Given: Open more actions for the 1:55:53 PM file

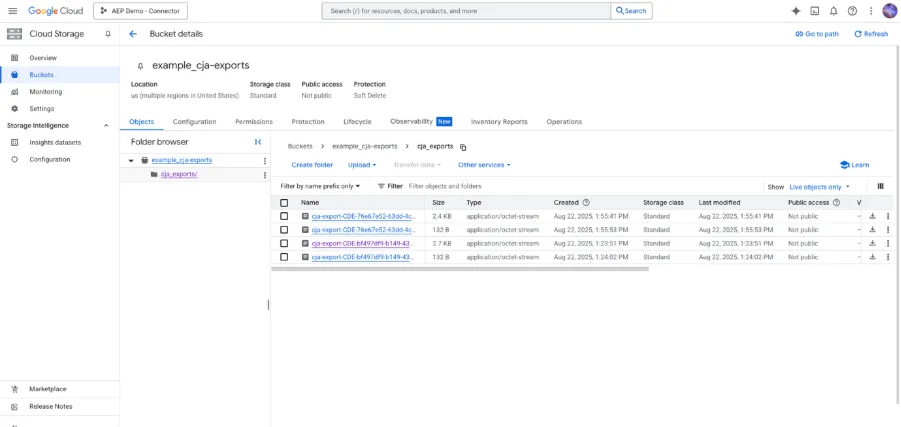Looking at the screenshot, I should pos(888,229).
